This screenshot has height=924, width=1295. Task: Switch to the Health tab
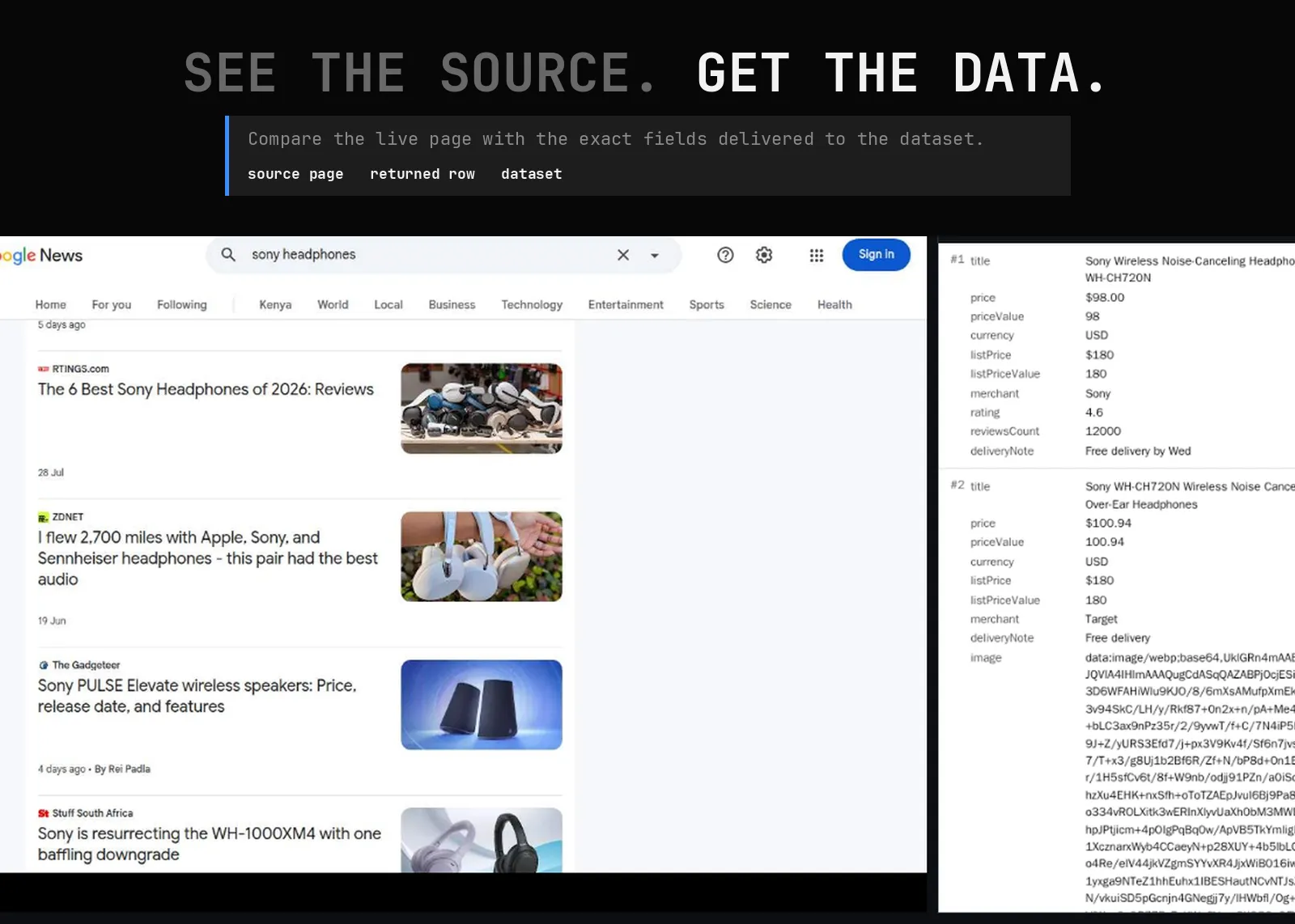(834, 305)
